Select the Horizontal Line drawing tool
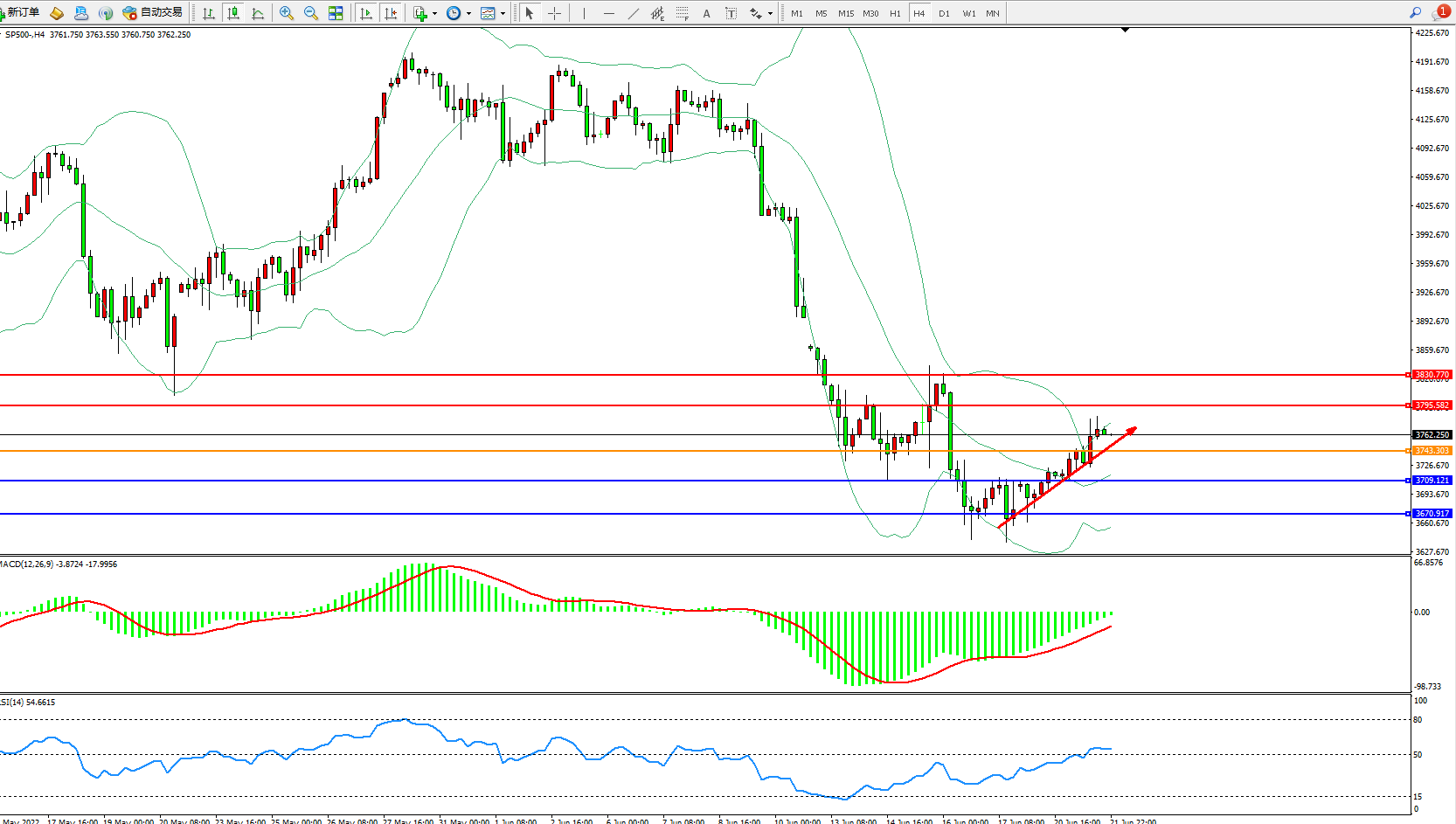Viewport: 1456px width, 824px height. [608, 13]
